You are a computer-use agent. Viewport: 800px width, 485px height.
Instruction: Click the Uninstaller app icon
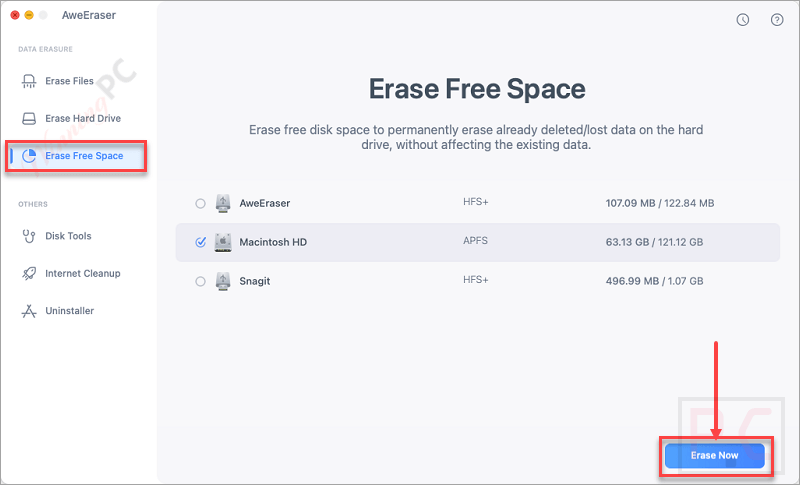coord(29,311)
